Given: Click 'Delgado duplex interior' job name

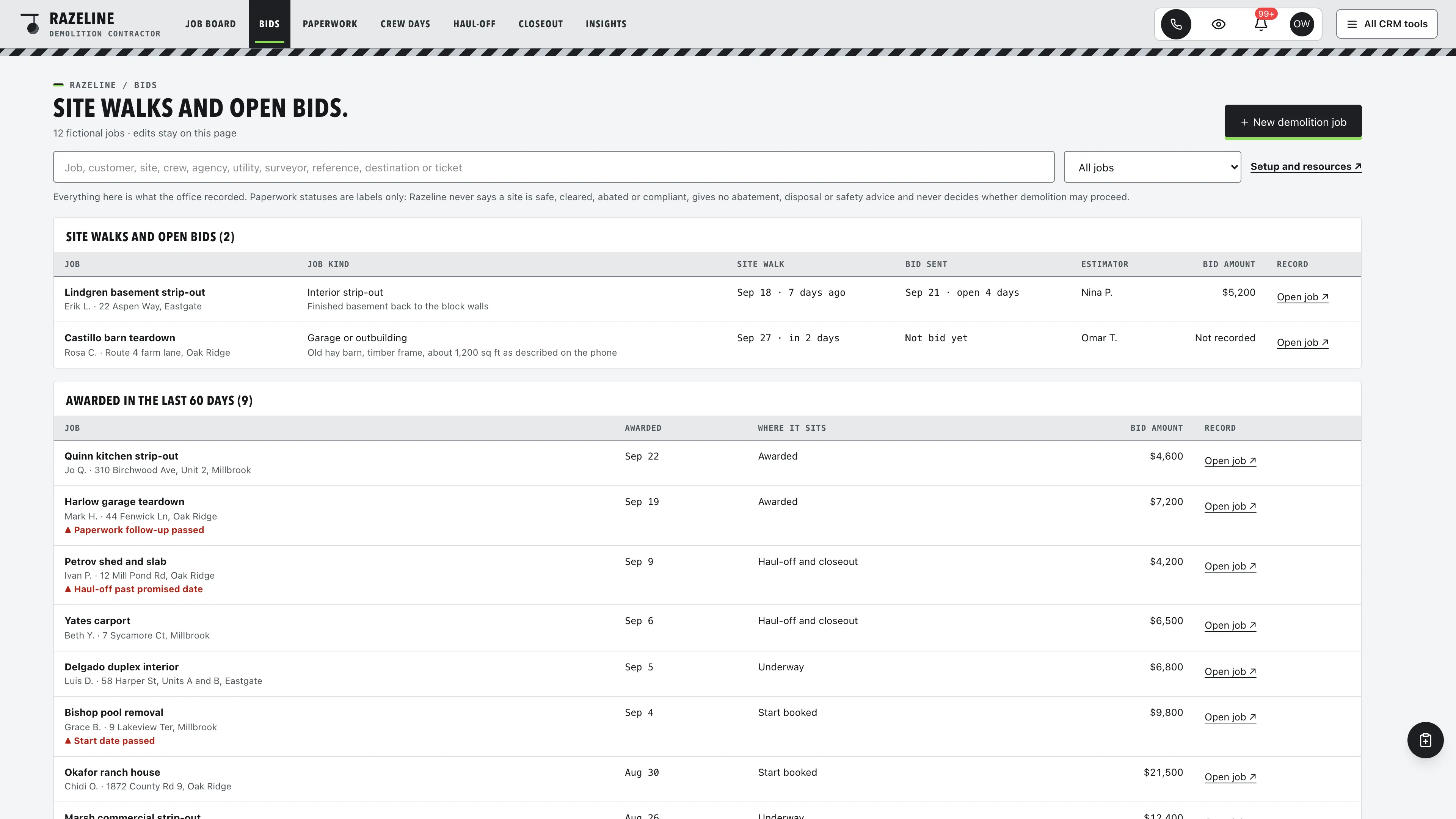Looking at the screenshot, I should 121,667.
